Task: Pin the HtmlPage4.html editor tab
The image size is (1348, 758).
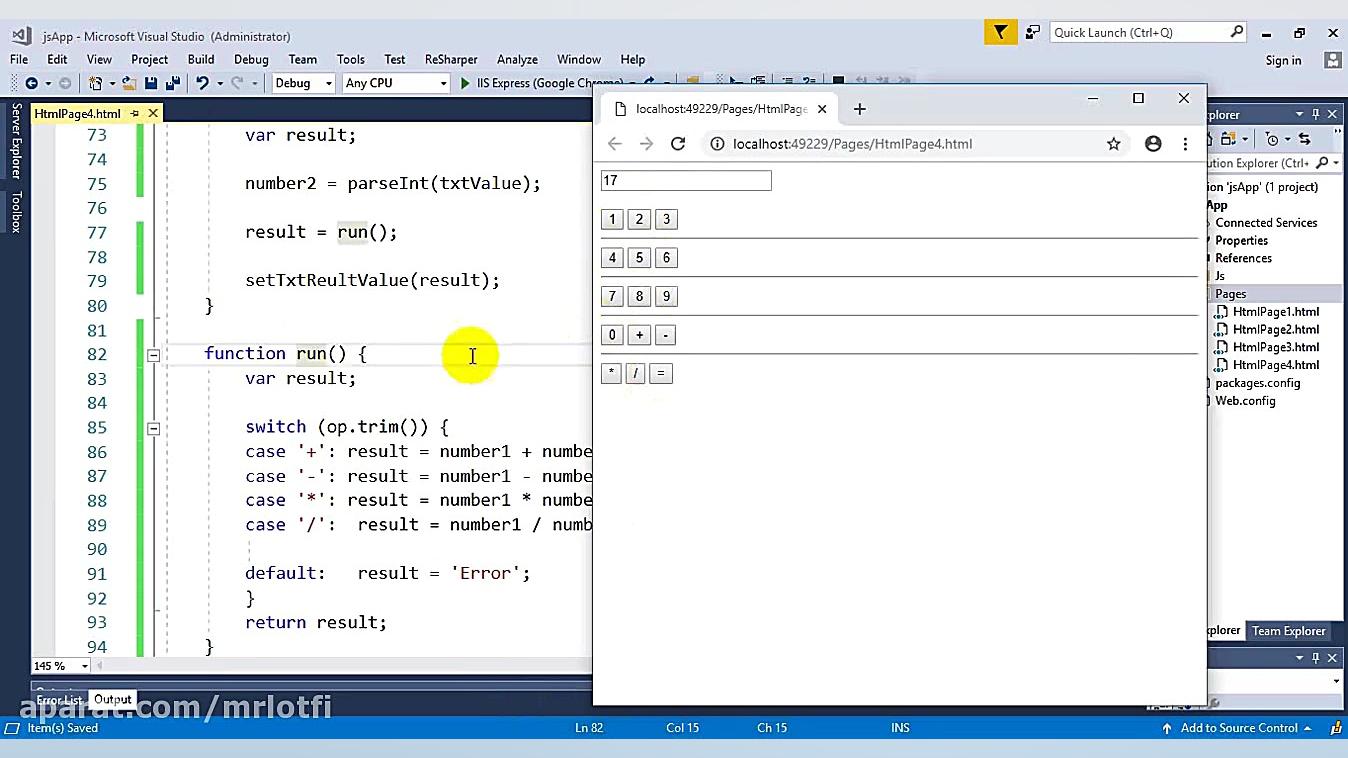Action: click(135, 113)
